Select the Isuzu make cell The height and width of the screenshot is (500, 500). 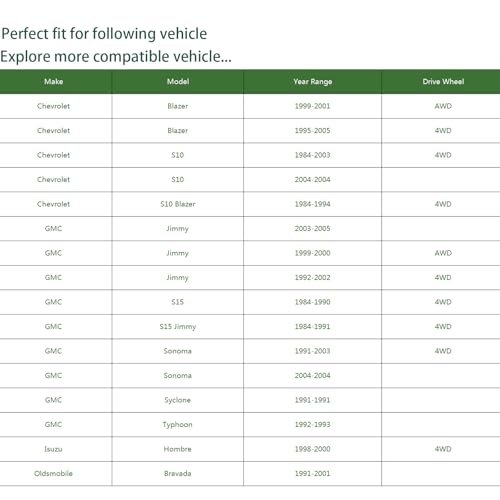tap(53, 449)
